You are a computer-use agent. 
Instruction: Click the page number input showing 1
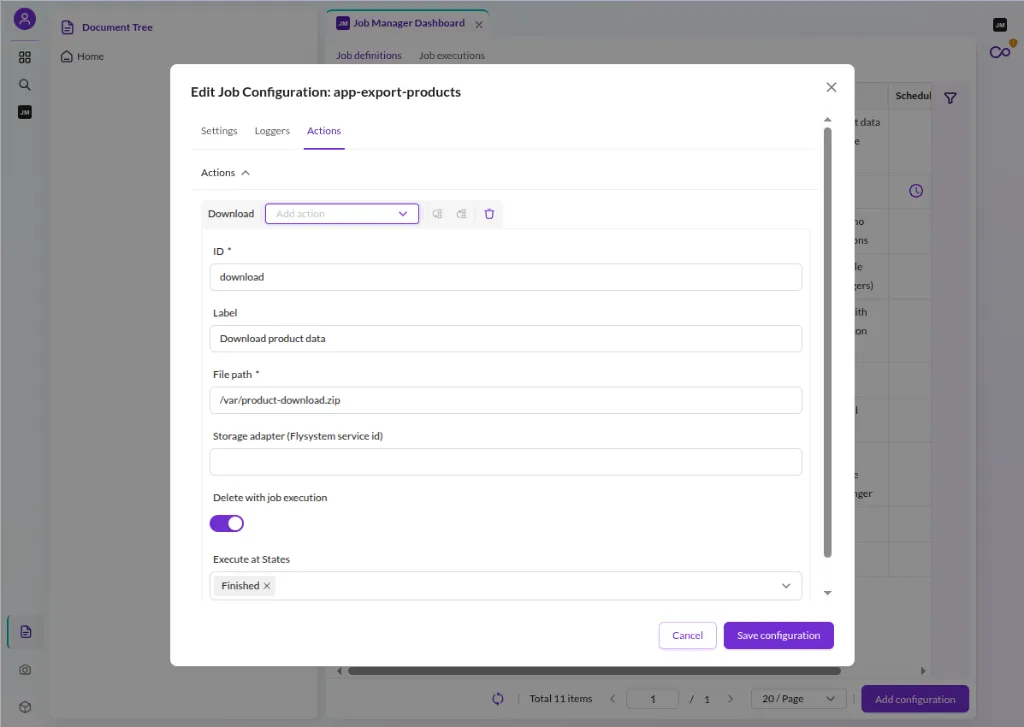click(x=652, y=699)
